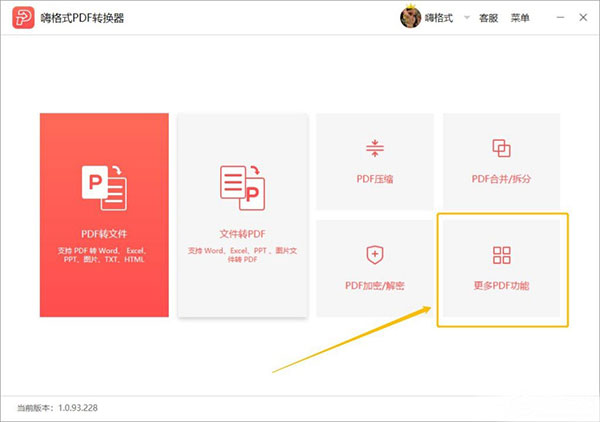
Task: Open the 菜单 menu in the title bar
Action: point(520,18)
